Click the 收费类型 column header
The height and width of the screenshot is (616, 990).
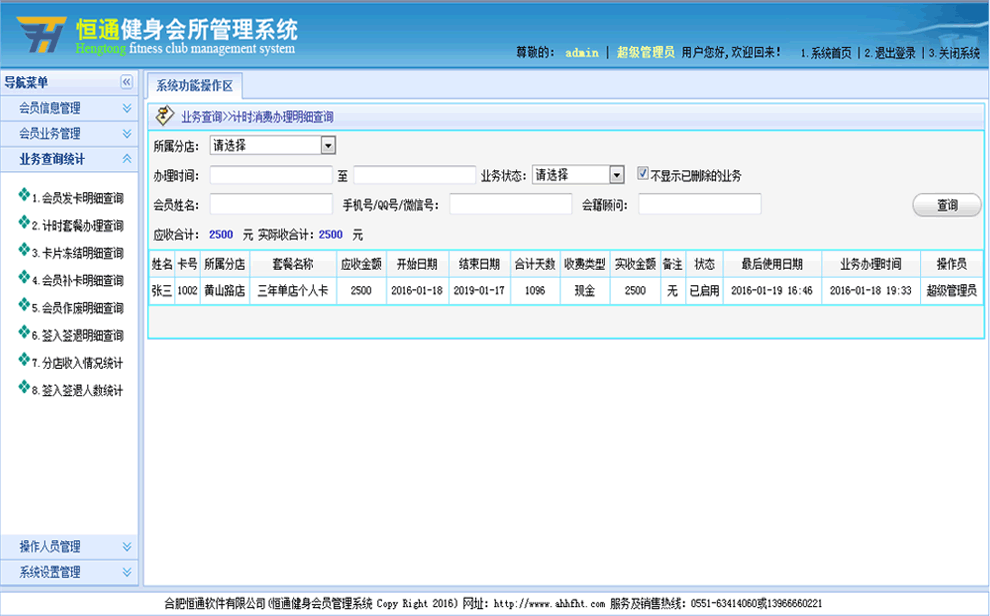tap(585, 264)
